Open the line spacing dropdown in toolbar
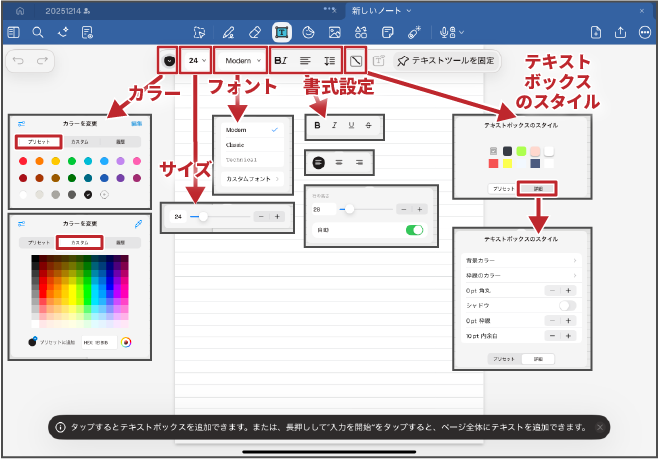Image resolution: width=659 pixels, height=459 pixels. [x=330, y=61]
